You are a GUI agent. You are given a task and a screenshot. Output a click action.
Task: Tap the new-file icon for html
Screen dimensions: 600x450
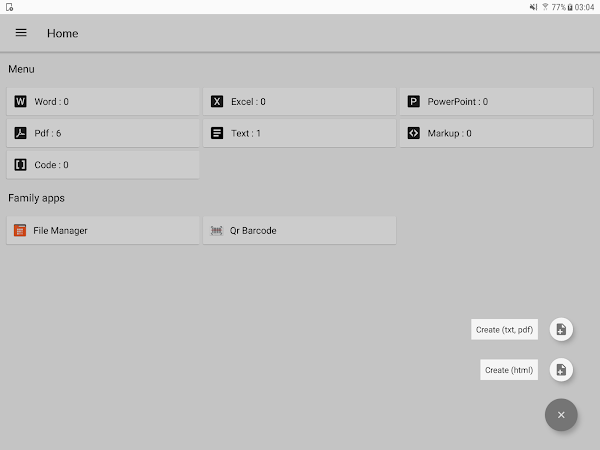tap(561, 370)
